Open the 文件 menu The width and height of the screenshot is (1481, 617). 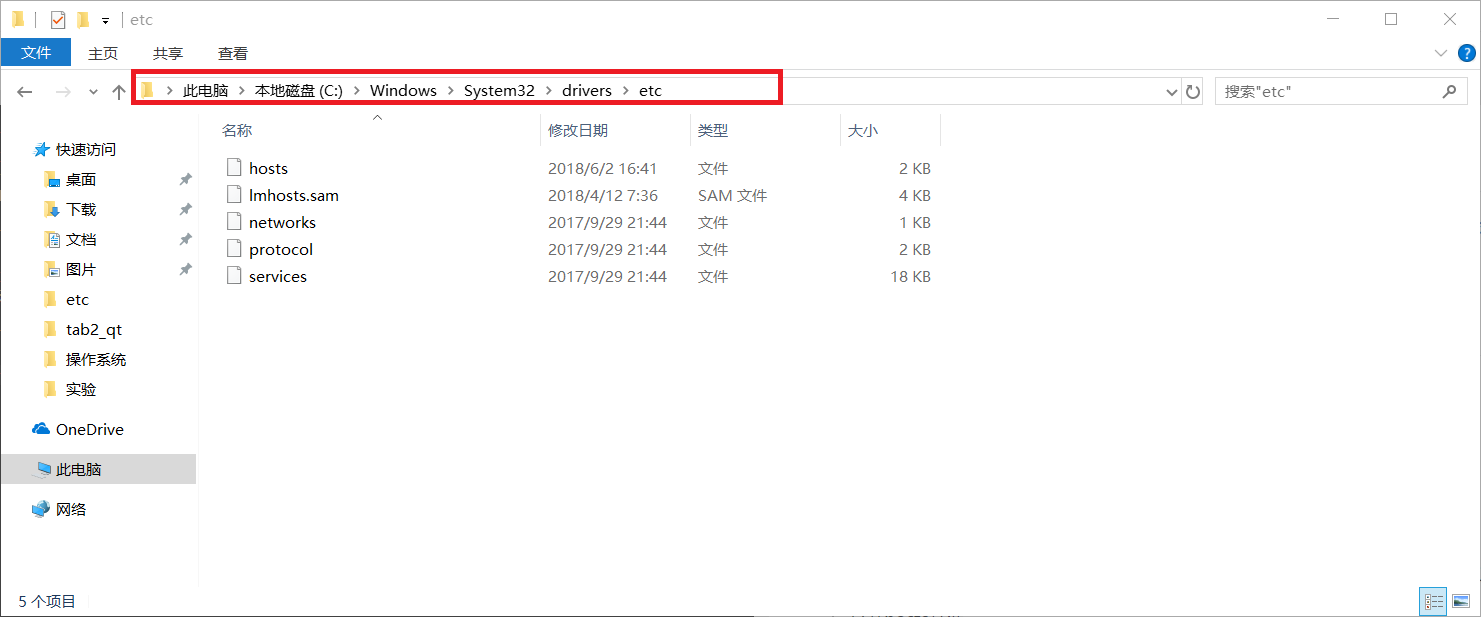tap(36, 53)
